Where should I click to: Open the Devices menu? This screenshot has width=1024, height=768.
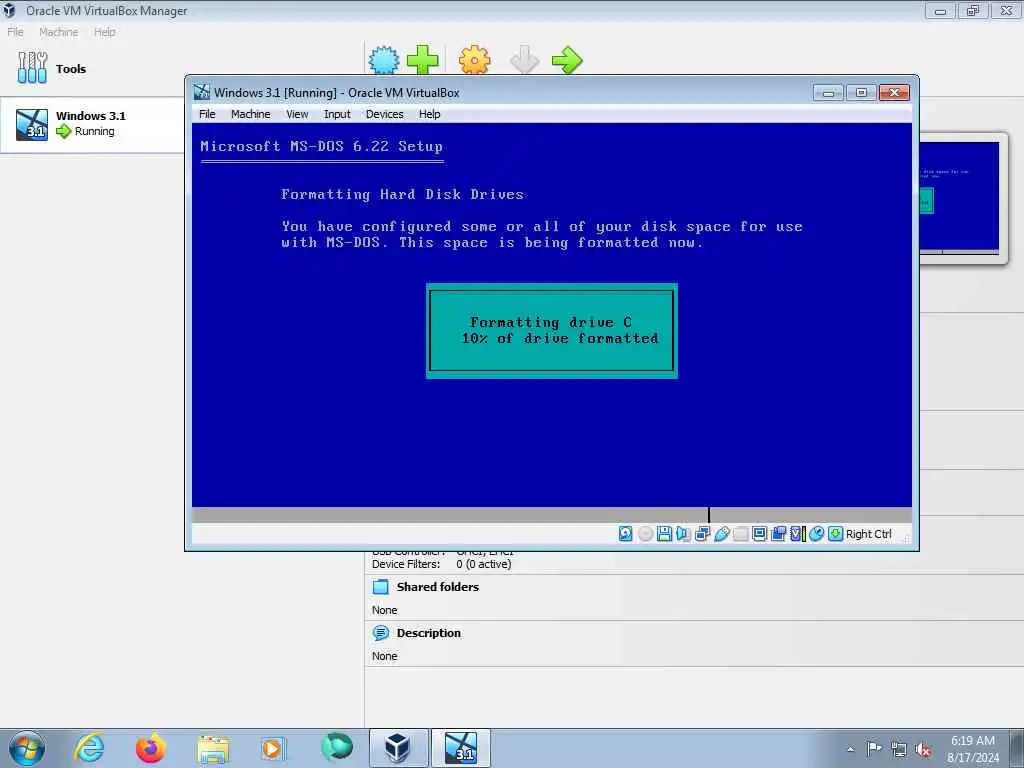[385, 114]
